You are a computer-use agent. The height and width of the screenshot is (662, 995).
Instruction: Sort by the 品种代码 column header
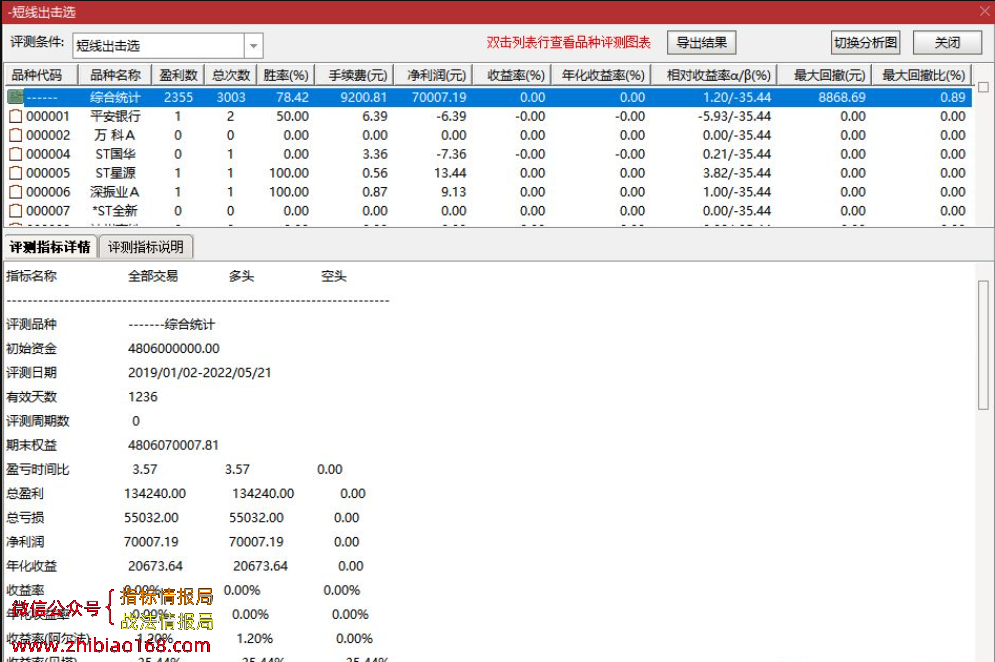(41, 75)
